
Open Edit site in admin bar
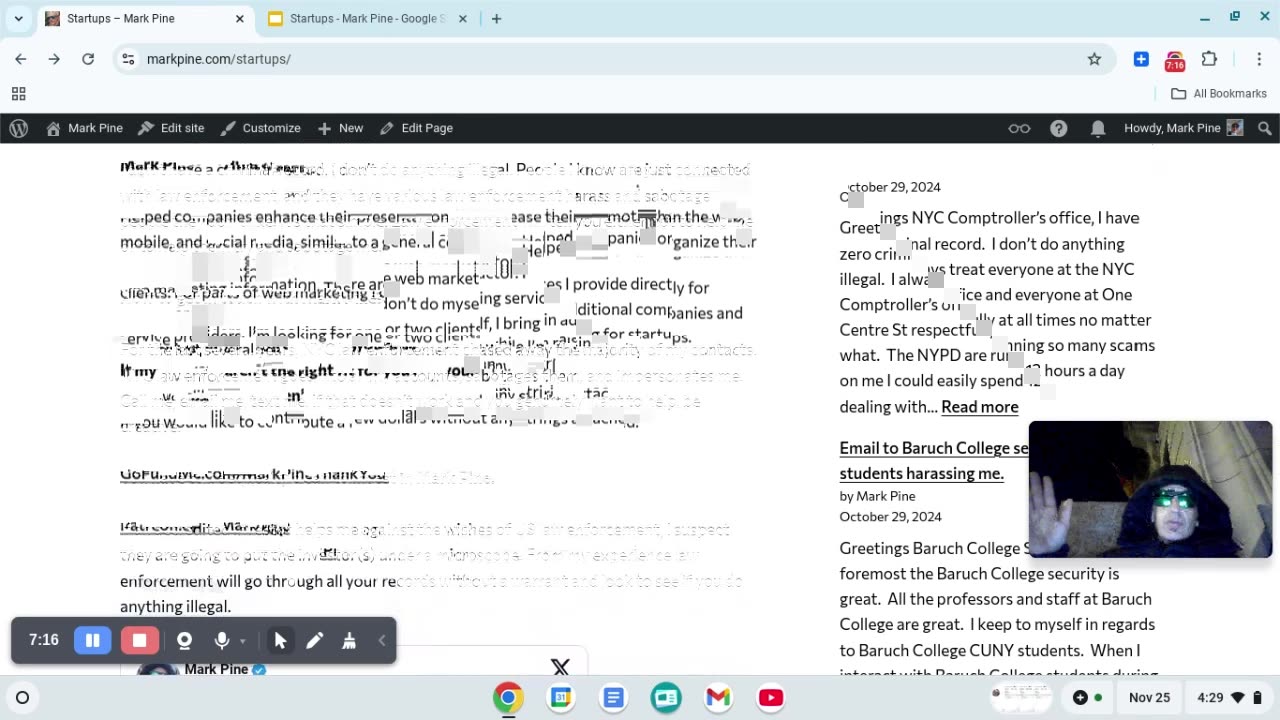pos(171,128)
